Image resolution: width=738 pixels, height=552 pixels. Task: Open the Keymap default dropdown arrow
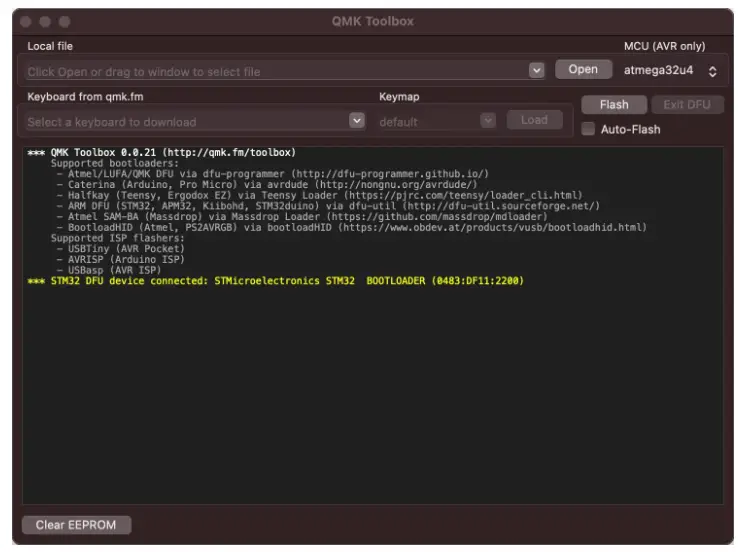488,120
